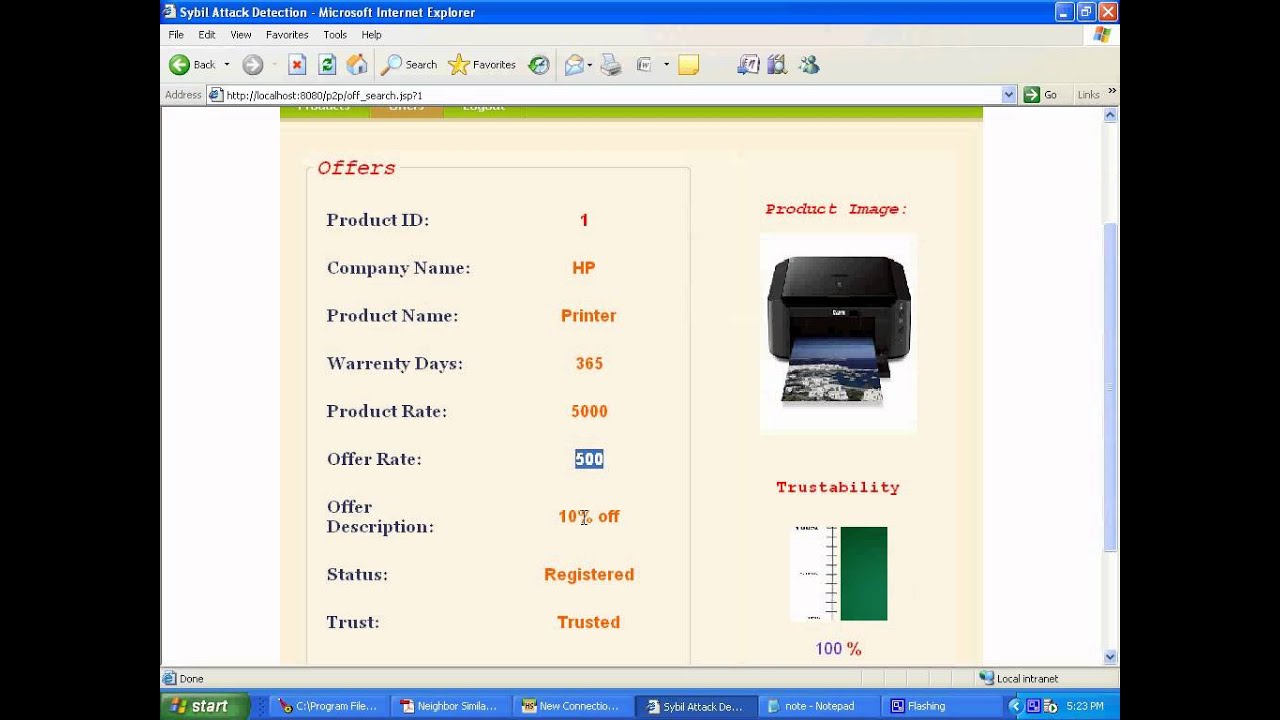Viewport: 1280px width, 720px height.
Task: Click the printer product image
Action: (838, 332)
